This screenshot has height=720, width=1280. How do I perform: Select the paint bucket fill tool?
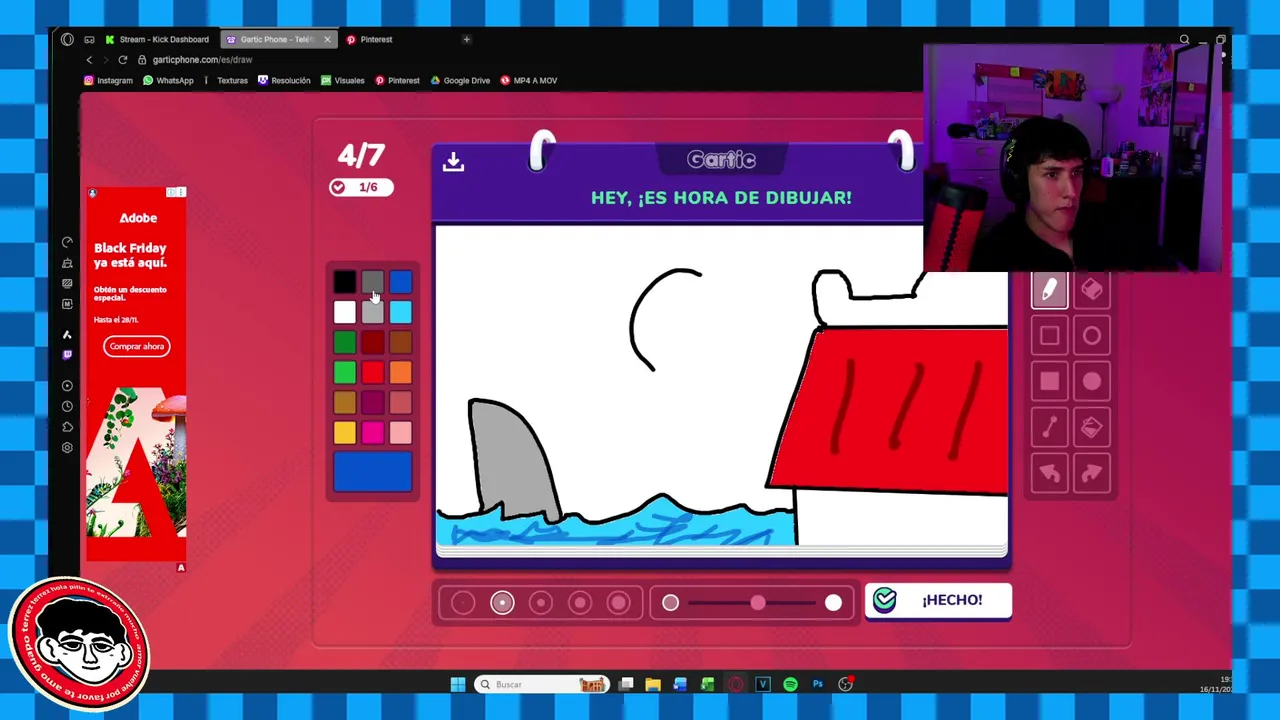point(1091,428)
